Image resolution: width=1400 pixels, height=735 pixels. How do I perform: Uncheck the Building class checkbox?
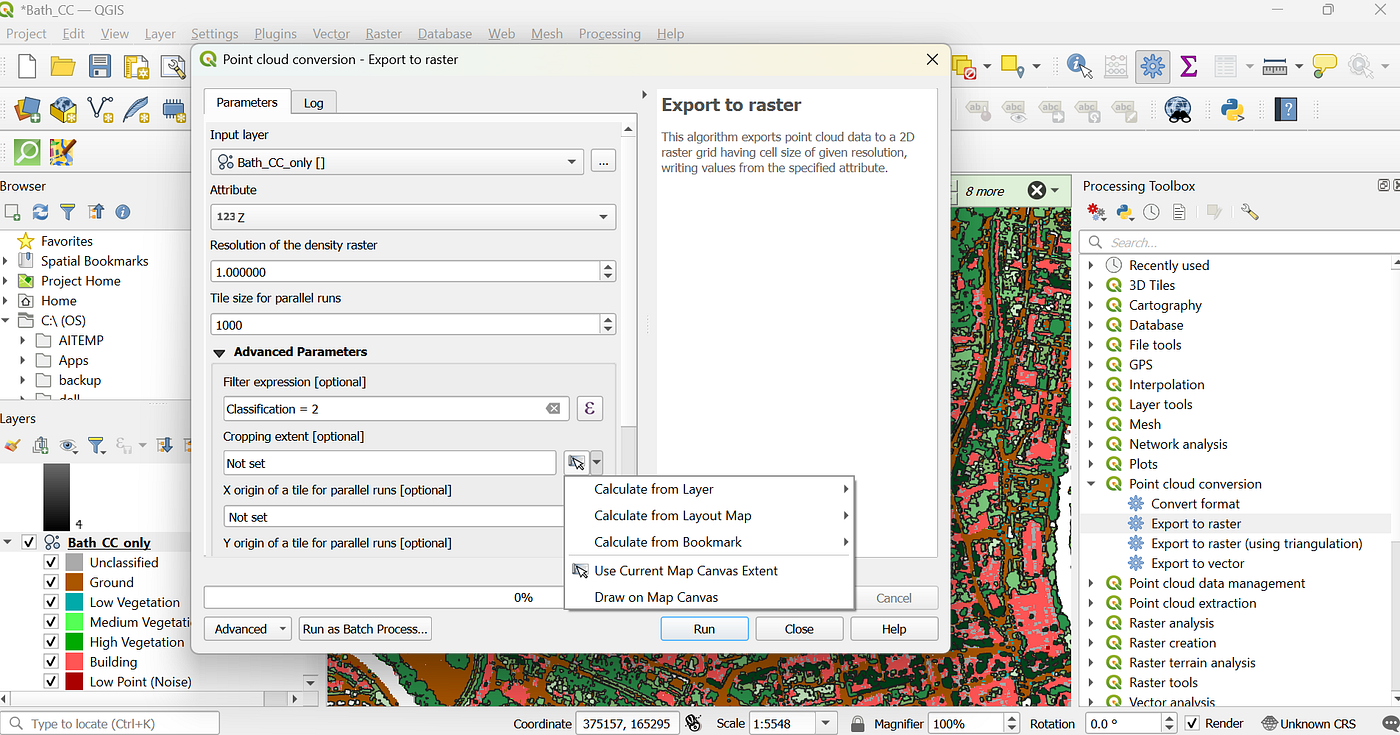coord(51,661)
